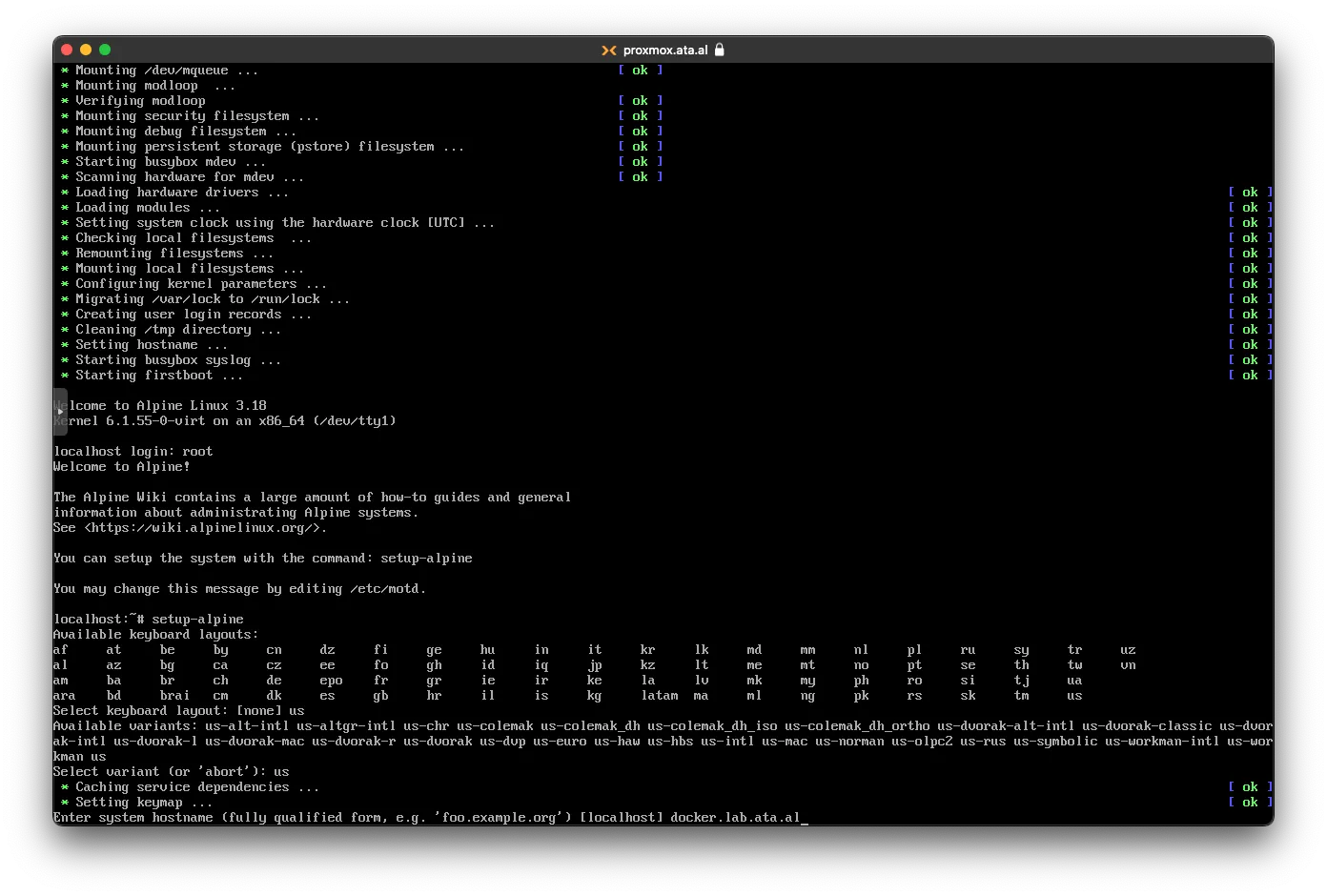The width and height of the screenshot is (1327, 896).
Task: Click 'Welcome to Alpine Linux 3.18' banner
Action: [x=160, y=405]
